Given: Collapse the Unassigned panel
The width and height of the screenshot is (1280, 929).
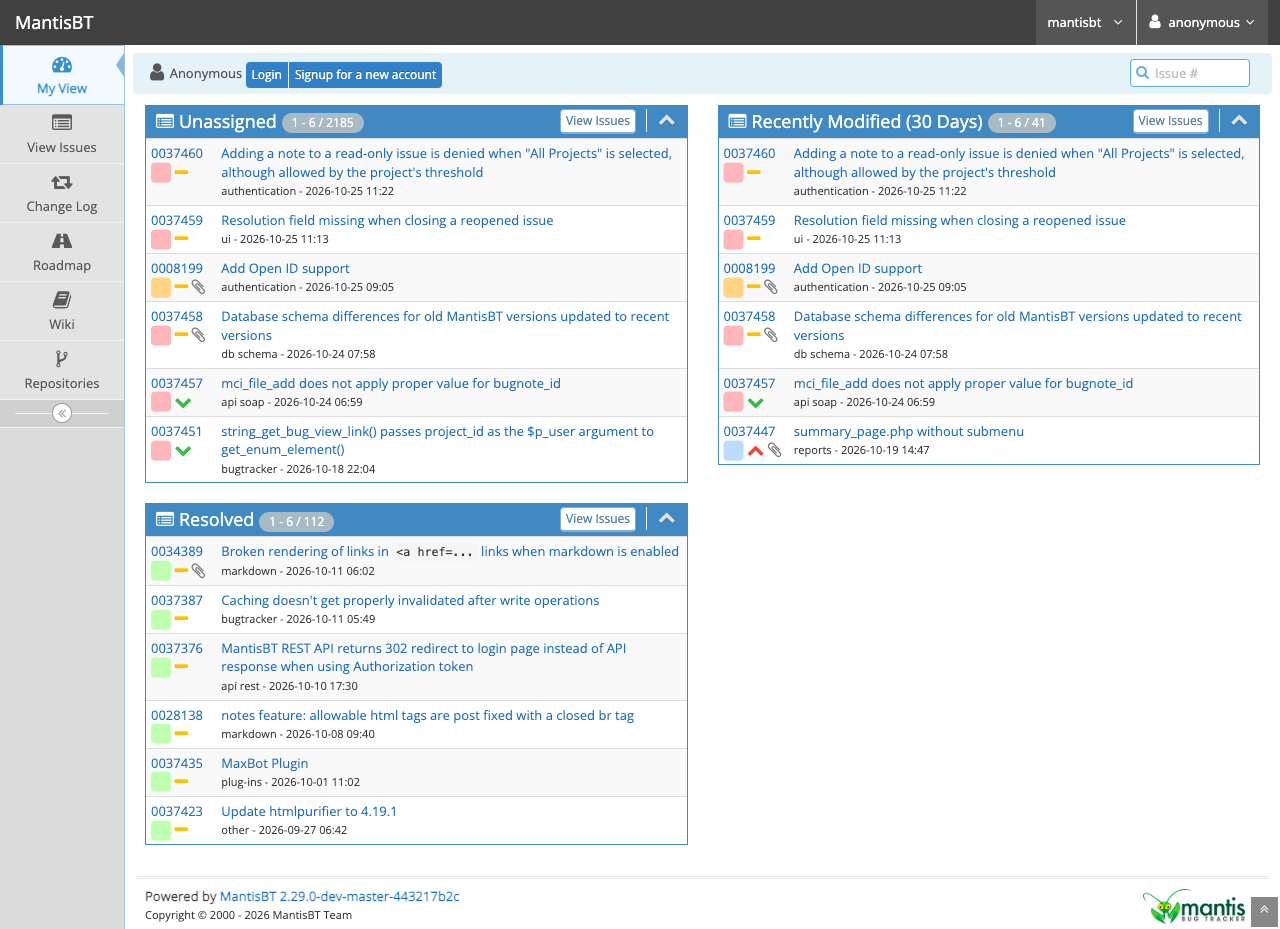Looking at the screenshot, I should (x=667, y=121).
